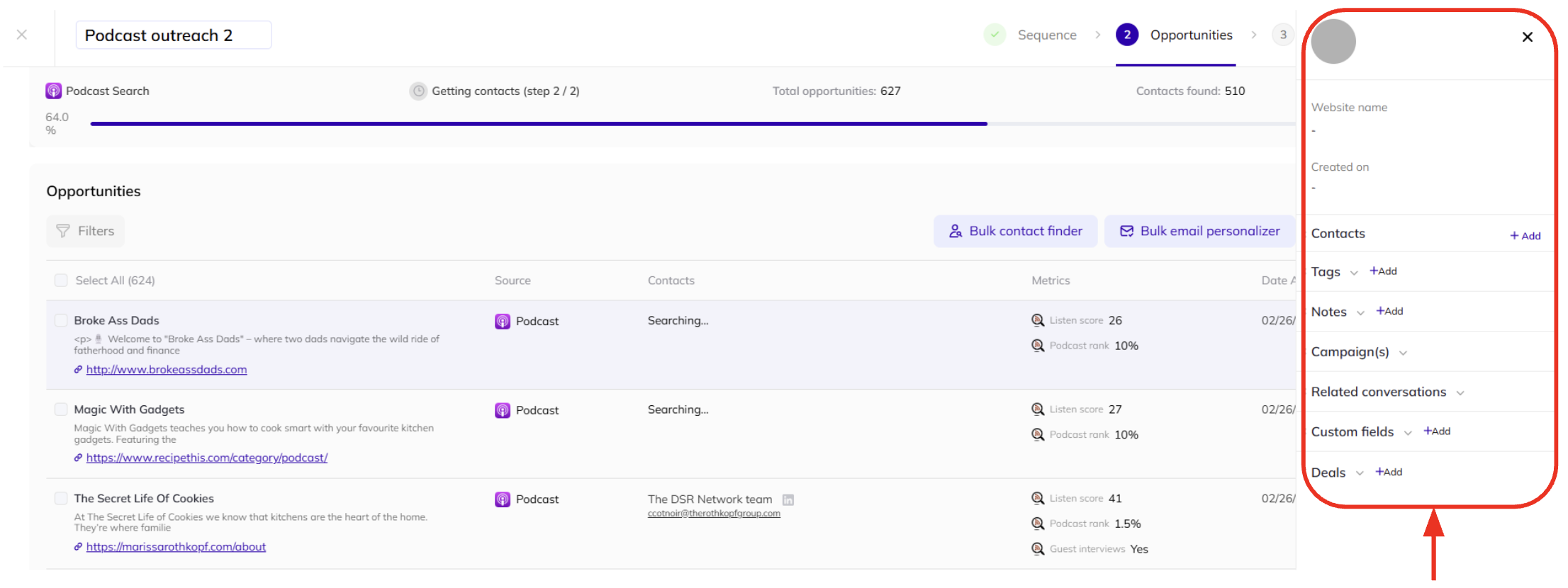
Task: Expand Related conversations section
Action: coord(1460,393)
